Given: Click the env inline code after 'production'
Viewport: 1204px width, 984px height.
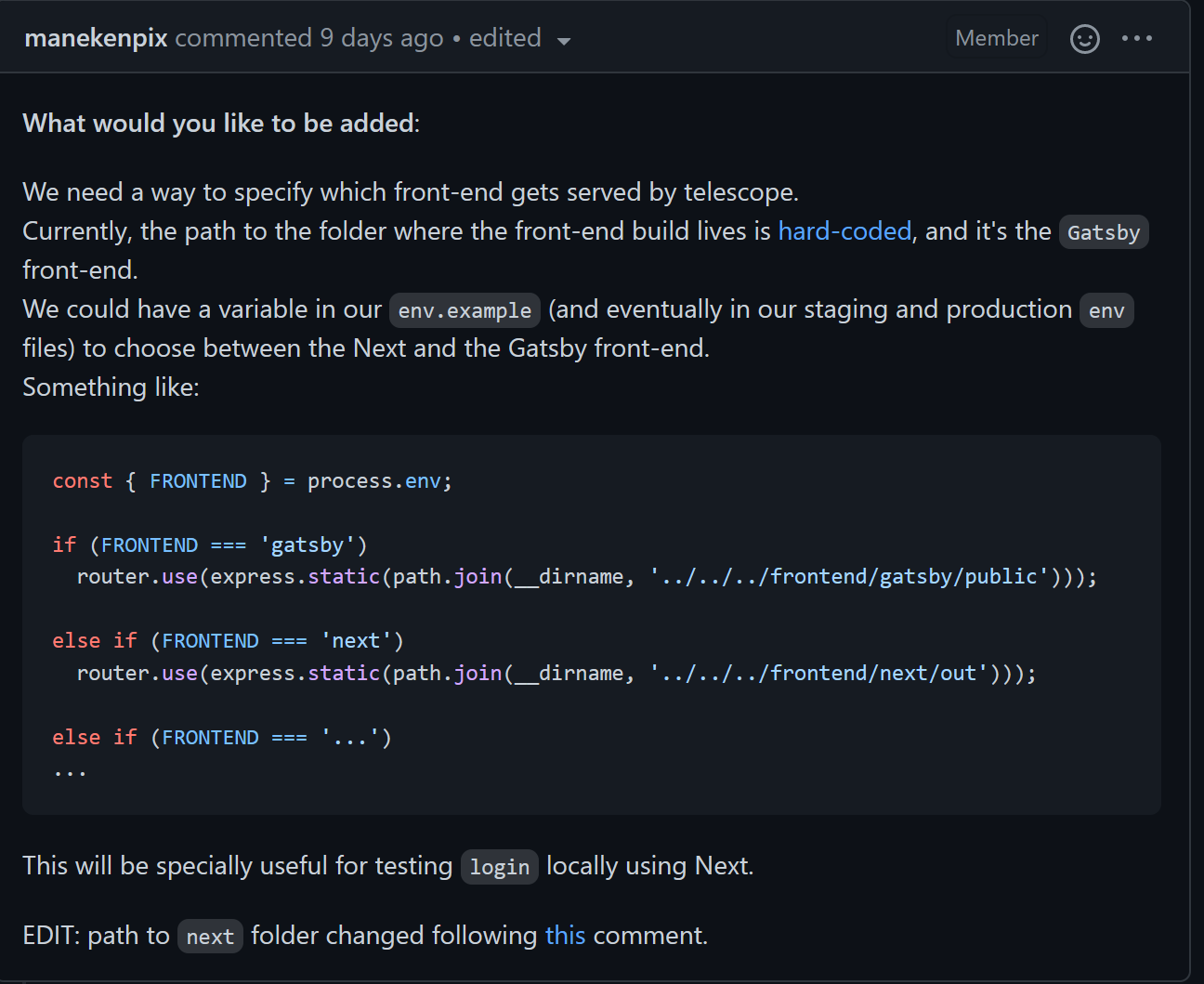Looking at the screenshot, I should (x=1106, y=310).
